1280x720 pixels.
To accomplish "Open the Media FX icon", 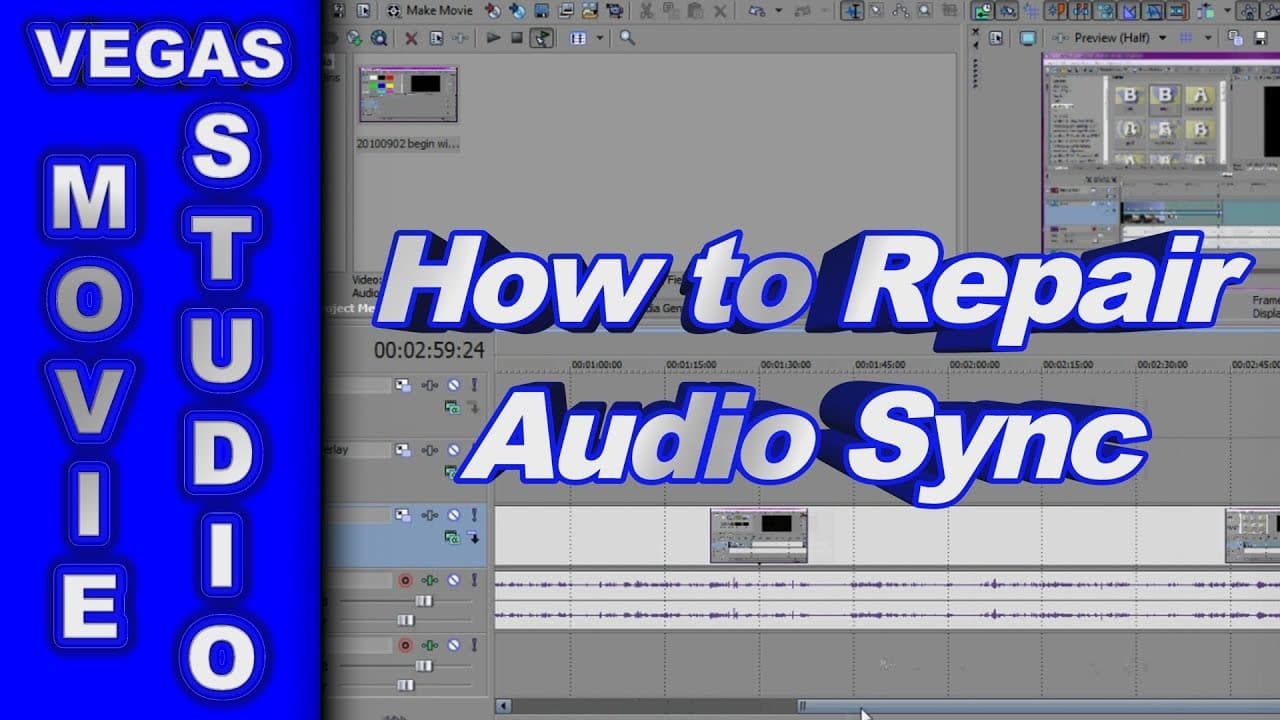I will 460,38.
